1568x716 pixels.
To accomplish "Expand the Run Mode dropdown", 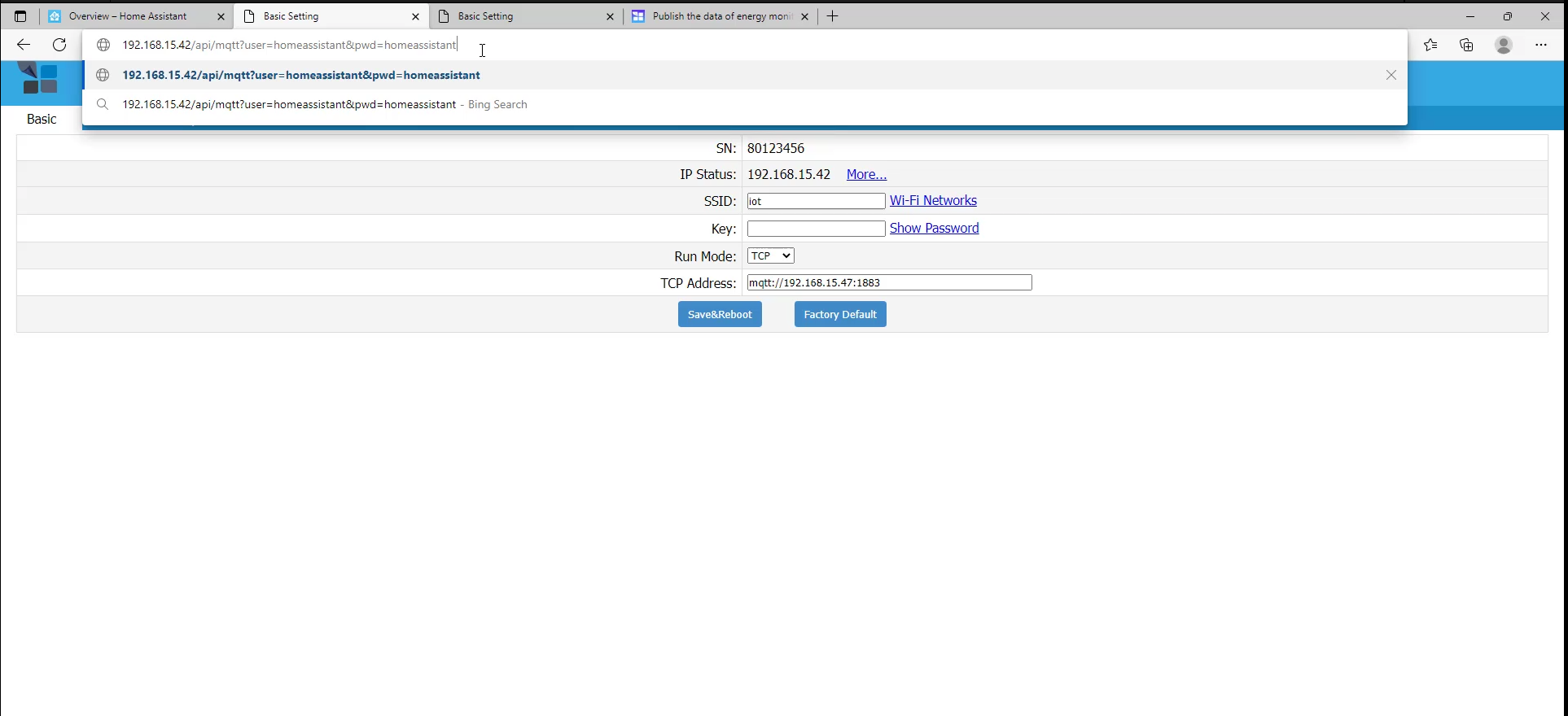I will coord(770,255).
